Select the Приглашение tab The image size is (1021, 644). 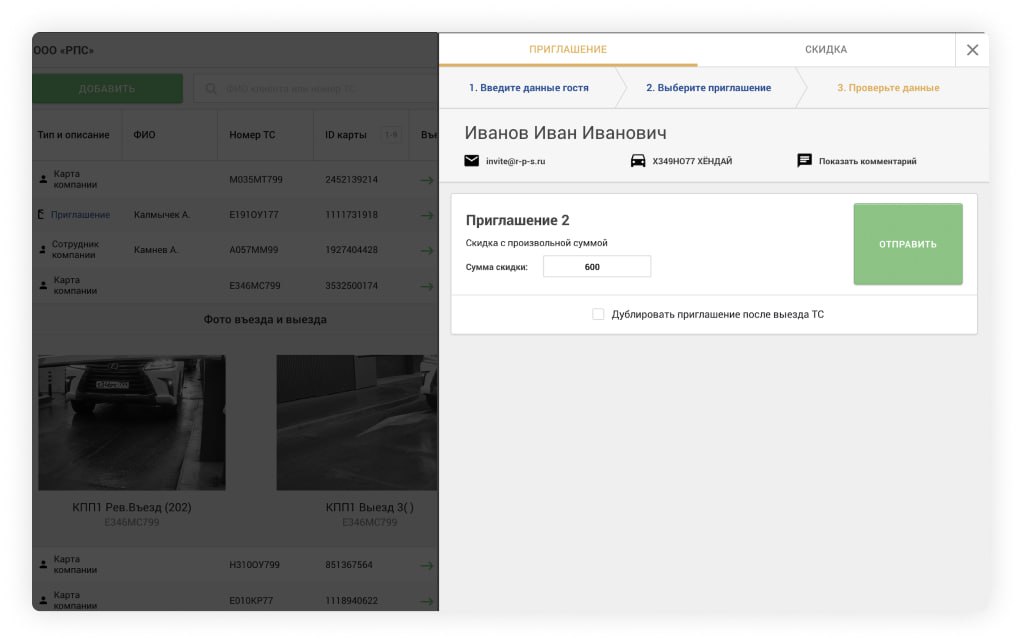pos(568,49)
